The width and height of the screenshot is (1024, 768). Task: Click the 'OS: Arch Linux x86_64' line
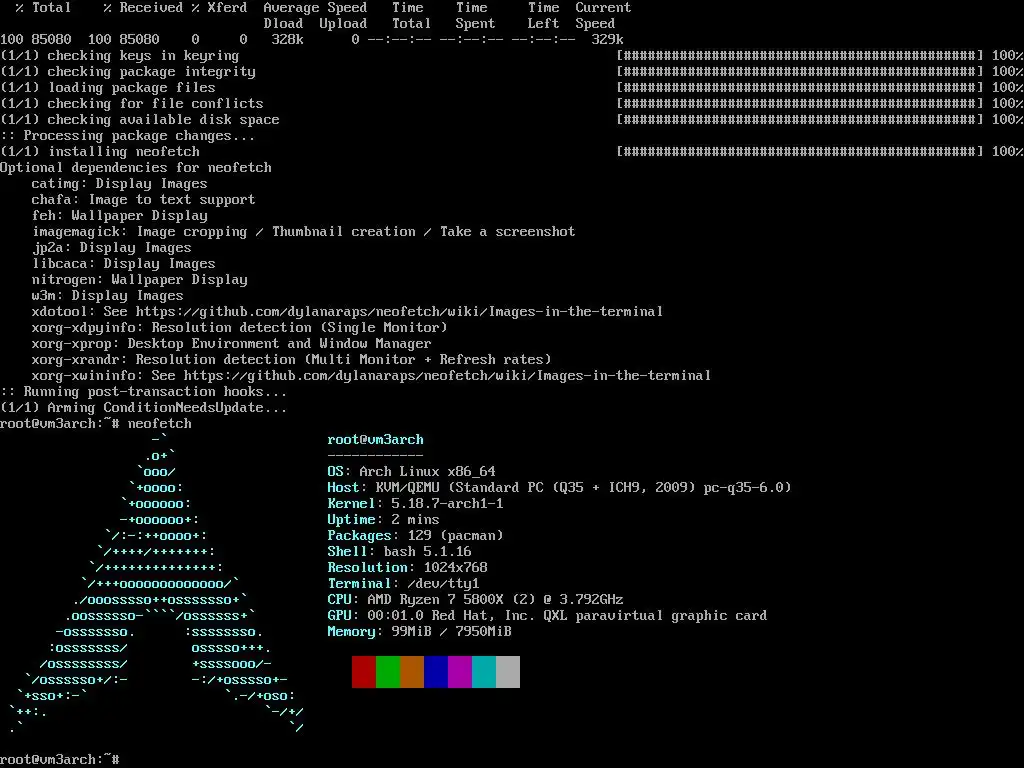[411, 472]
